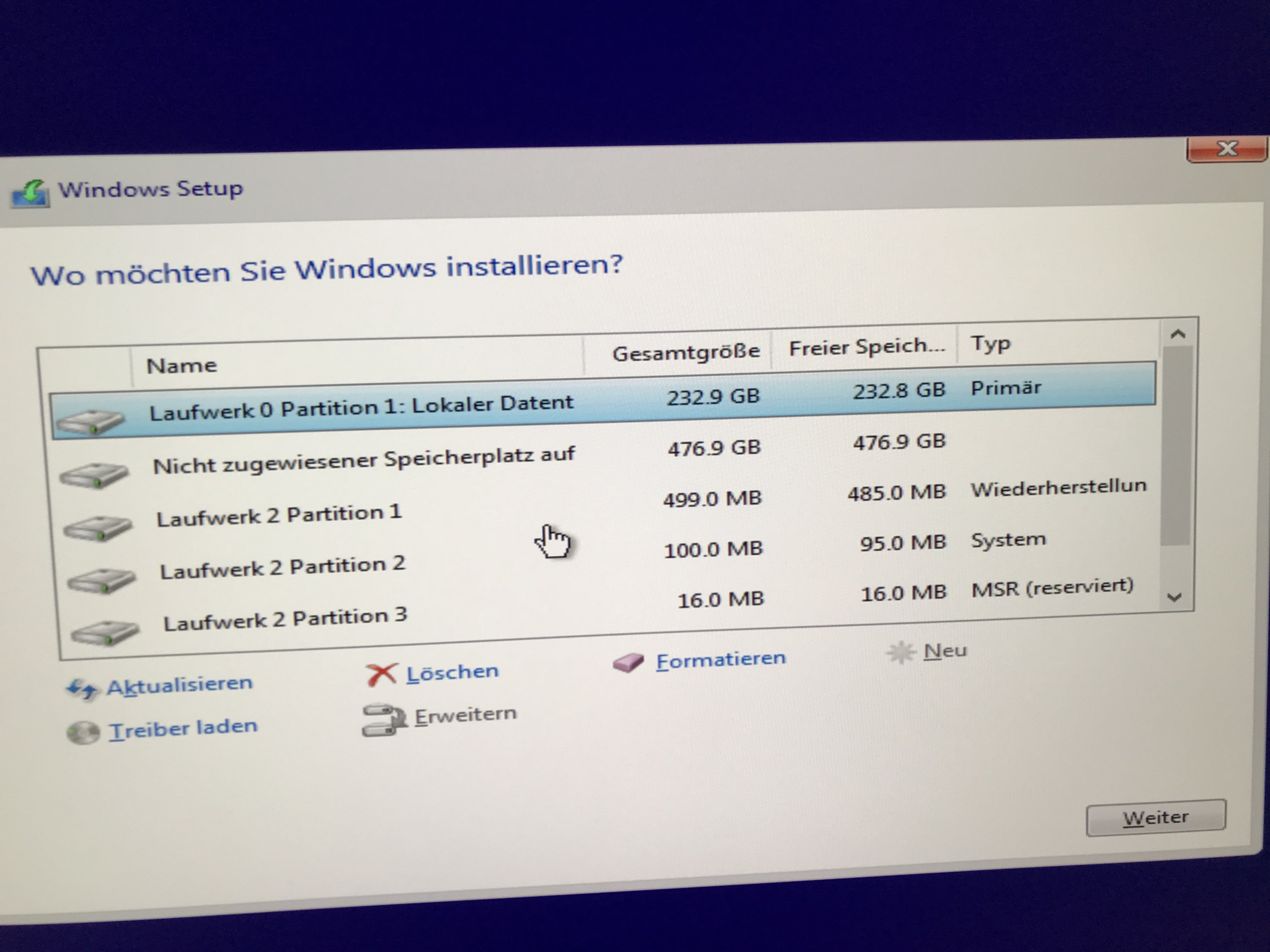Click the Treiber laden disc icon
The width and height of the screenshot is (1270, 952).
click(83, 733)
